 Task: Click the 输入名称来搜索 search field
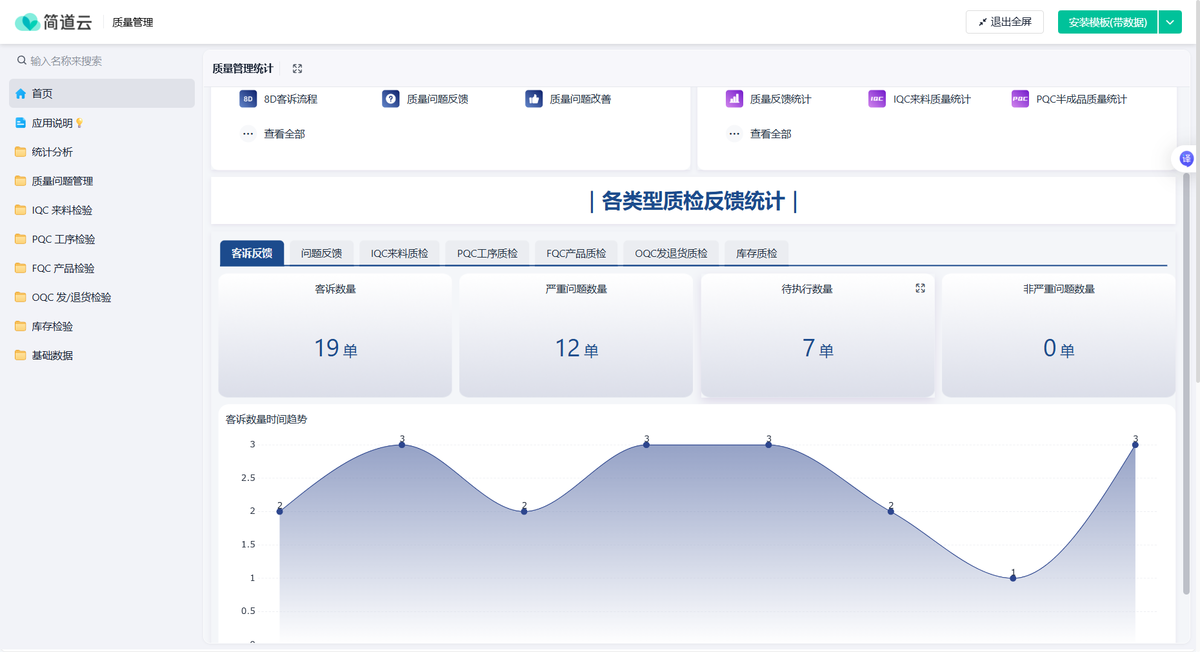102,61
